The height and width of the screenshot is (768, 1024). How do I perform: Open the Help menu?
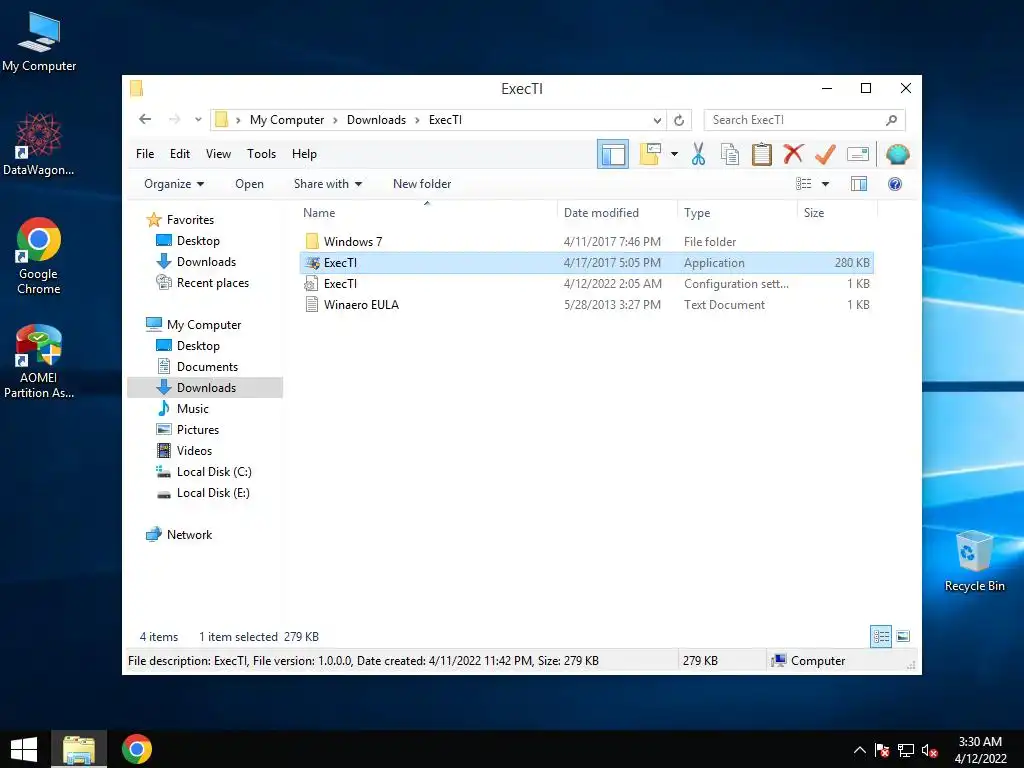tap(304, 154)
